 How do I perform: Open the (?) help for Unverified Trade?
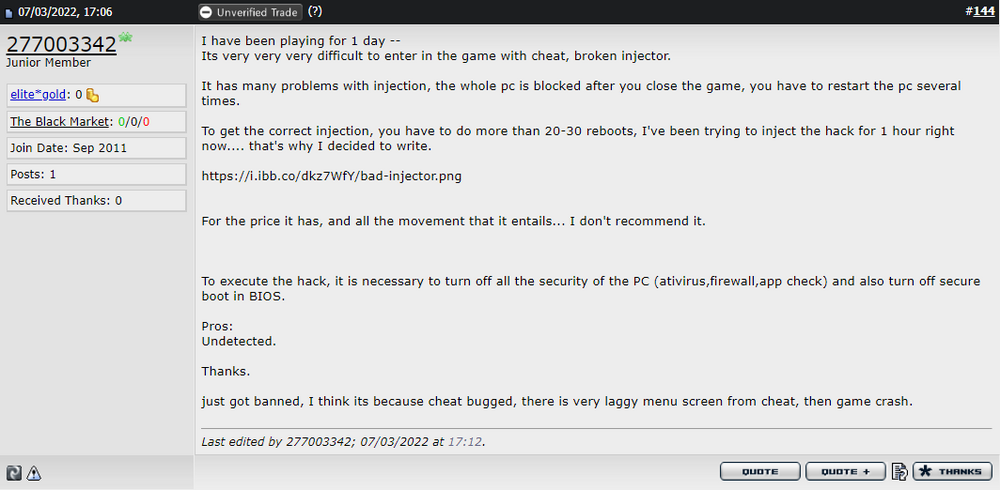tap(314, 11)
